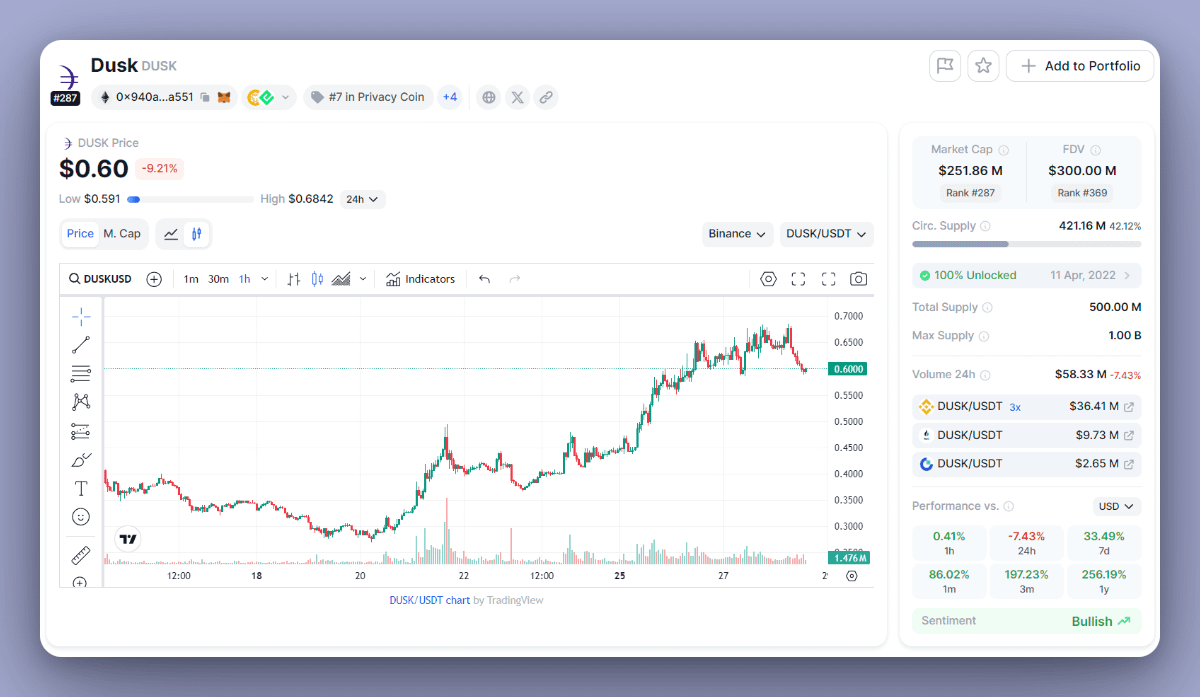
Task: Open the Indicators menu
Action: [420, 279]
